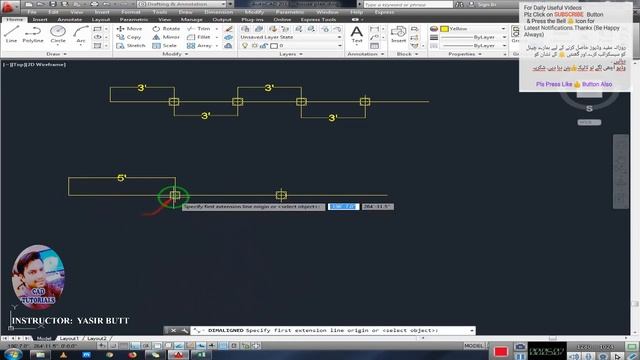The width and height of the screenshot is (640, 360).
Task: Click the yellow color swatch in Properties
Action: [x=444, y=29]
